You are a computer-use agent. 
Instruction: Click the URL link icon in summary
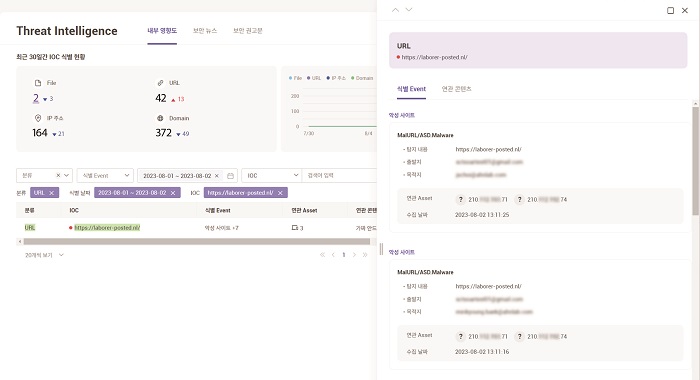pyautogui.click(x=160, y=83)
